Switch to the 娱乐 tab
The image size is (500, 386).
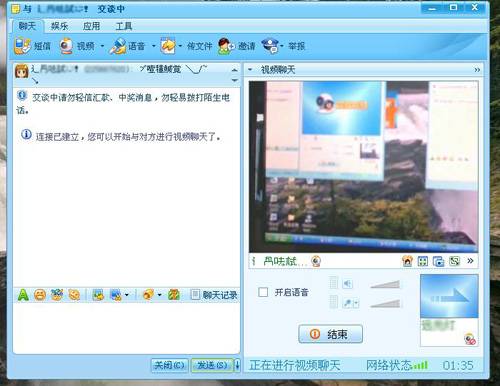(x=59, y=26)
